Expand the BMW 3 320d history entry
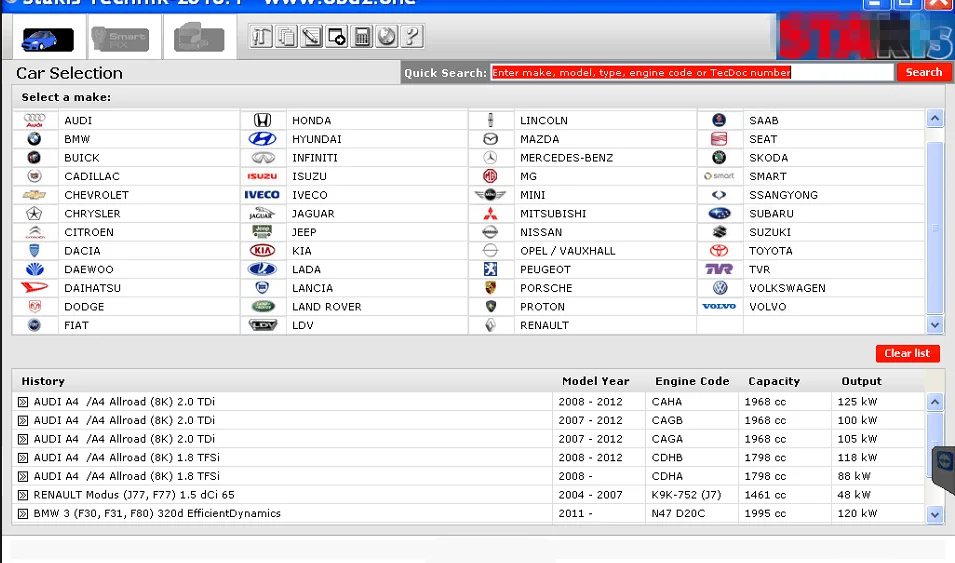 click(23, 514)
